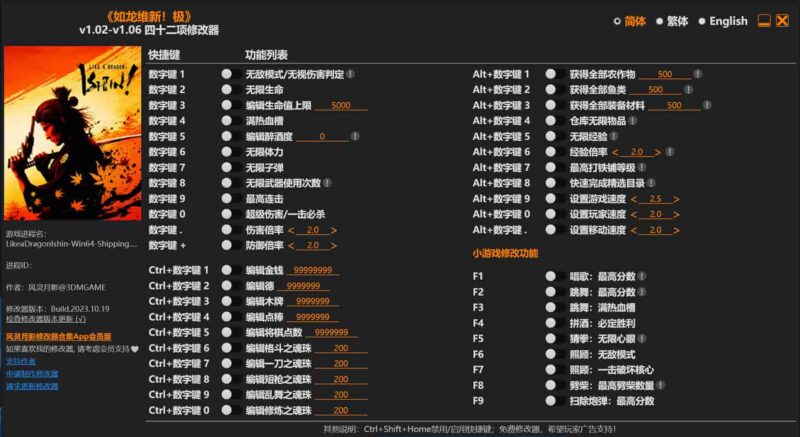Image resolution: width=800 pixels, height=437 pixels.
Task: Click info icon next to 劈柴：最高劈柴数量
Action: [x=661, y=385]
